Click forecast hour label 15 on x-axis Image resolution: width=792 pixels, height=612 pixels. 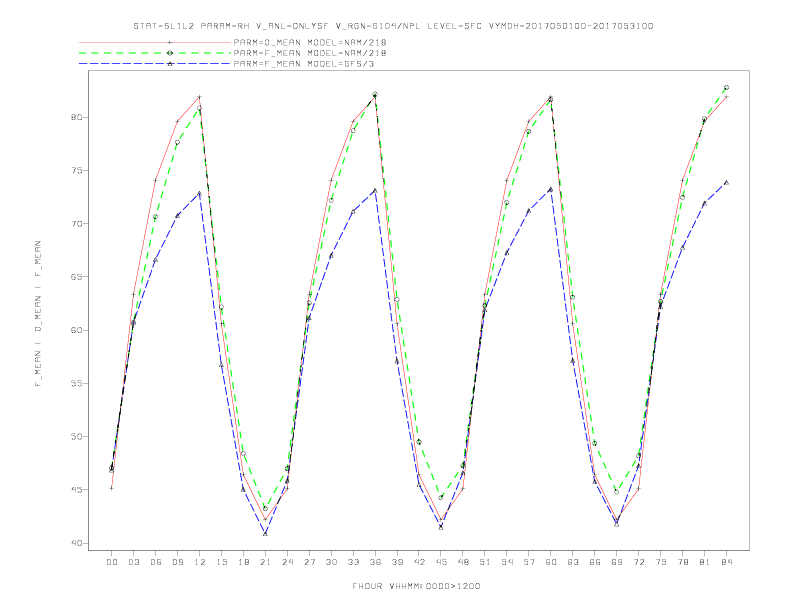coord(221,562)
